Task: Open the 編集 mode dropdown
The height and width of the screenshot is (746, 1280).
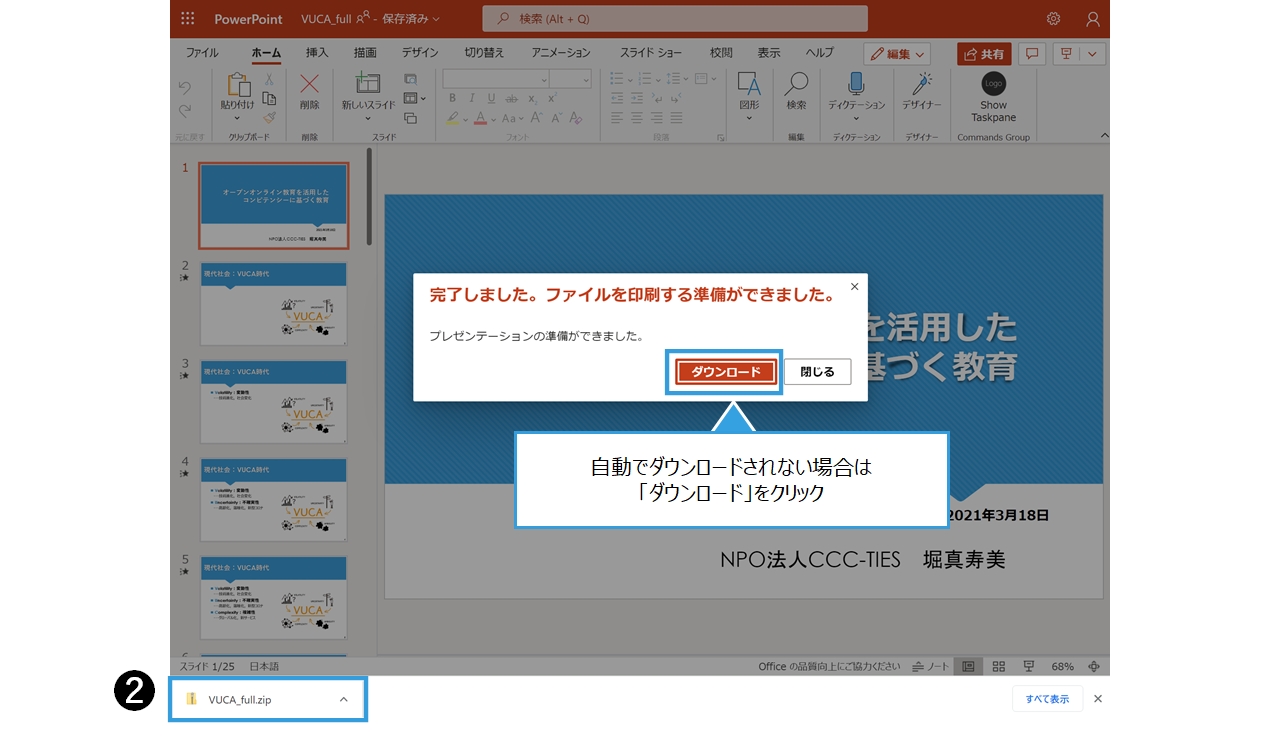Action: tap(897, 54)
